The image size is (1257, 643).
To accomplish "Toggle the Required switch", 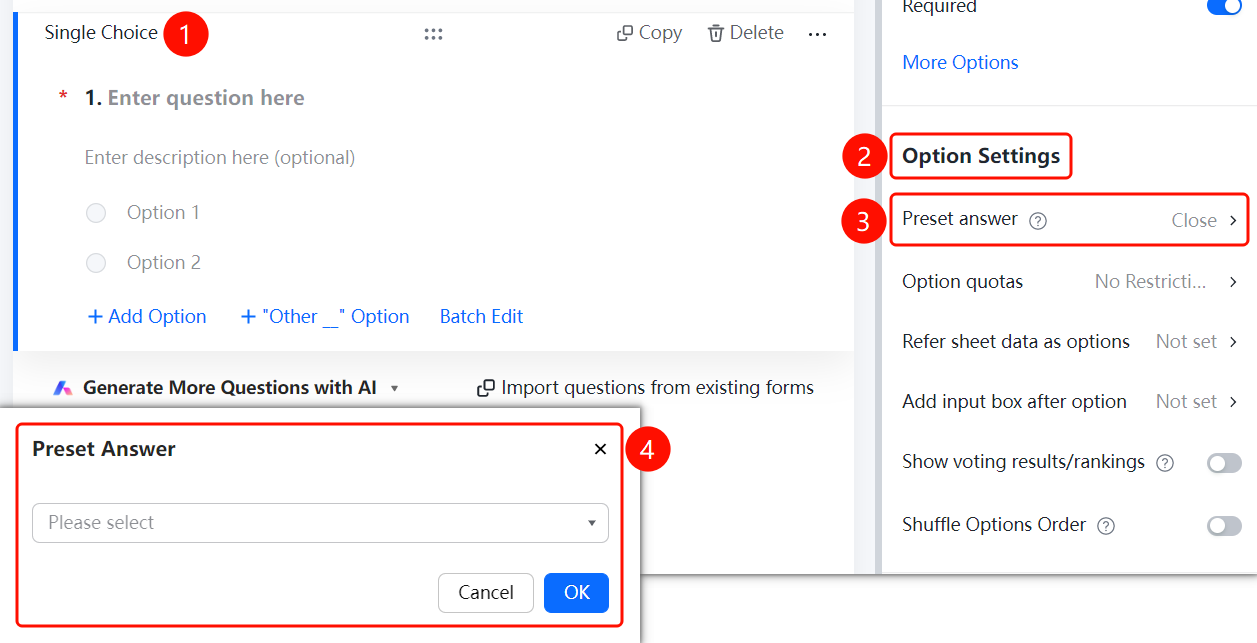I will pos(1224,6).
